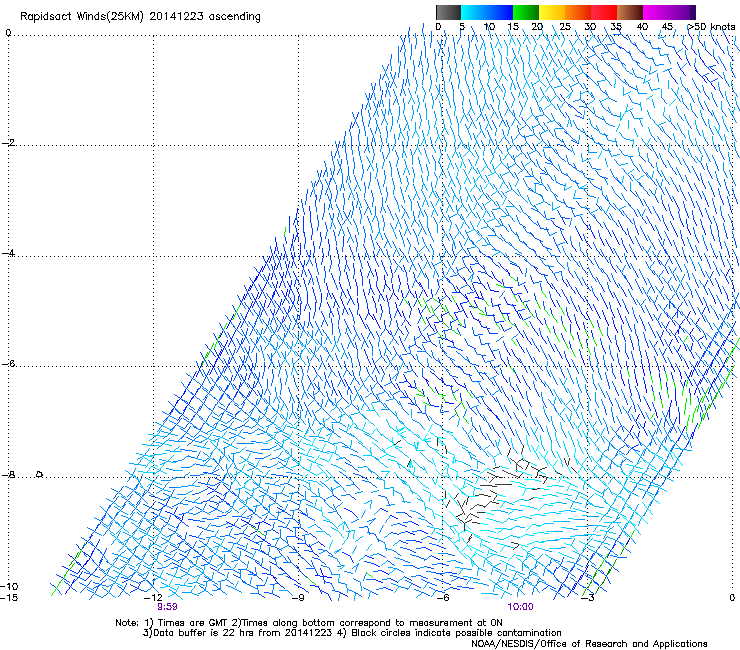740x650 pixels.
Task: Click the magenta 40-45 knots legend swatch
Action: 656,12
